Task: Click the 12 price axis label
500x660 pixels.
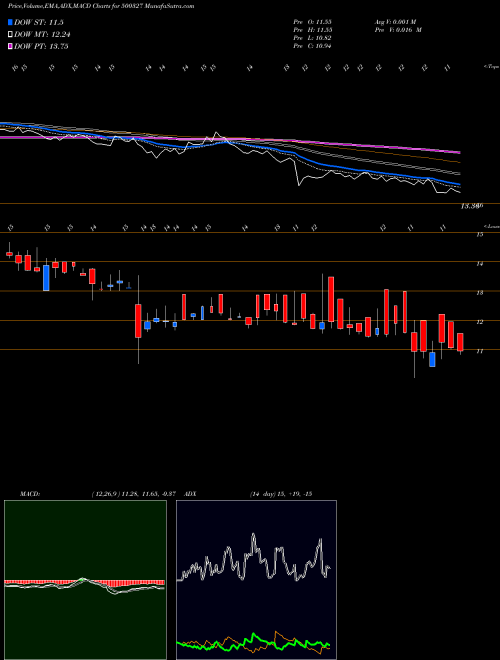Action: click(479, 322)
